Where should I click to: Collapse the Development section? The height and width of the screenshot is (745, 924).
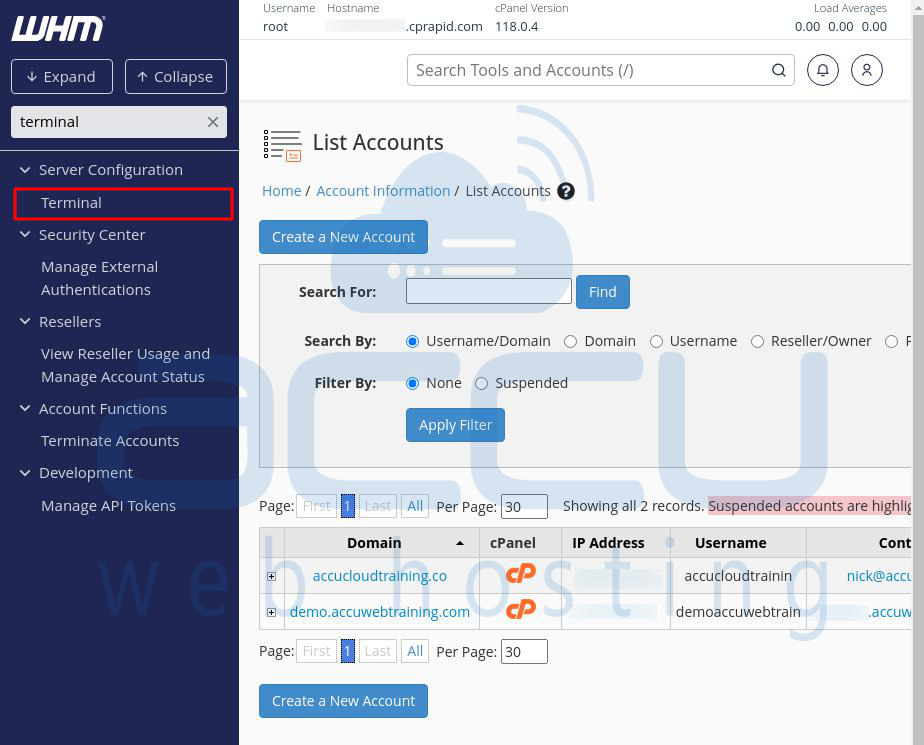(25, 473)
